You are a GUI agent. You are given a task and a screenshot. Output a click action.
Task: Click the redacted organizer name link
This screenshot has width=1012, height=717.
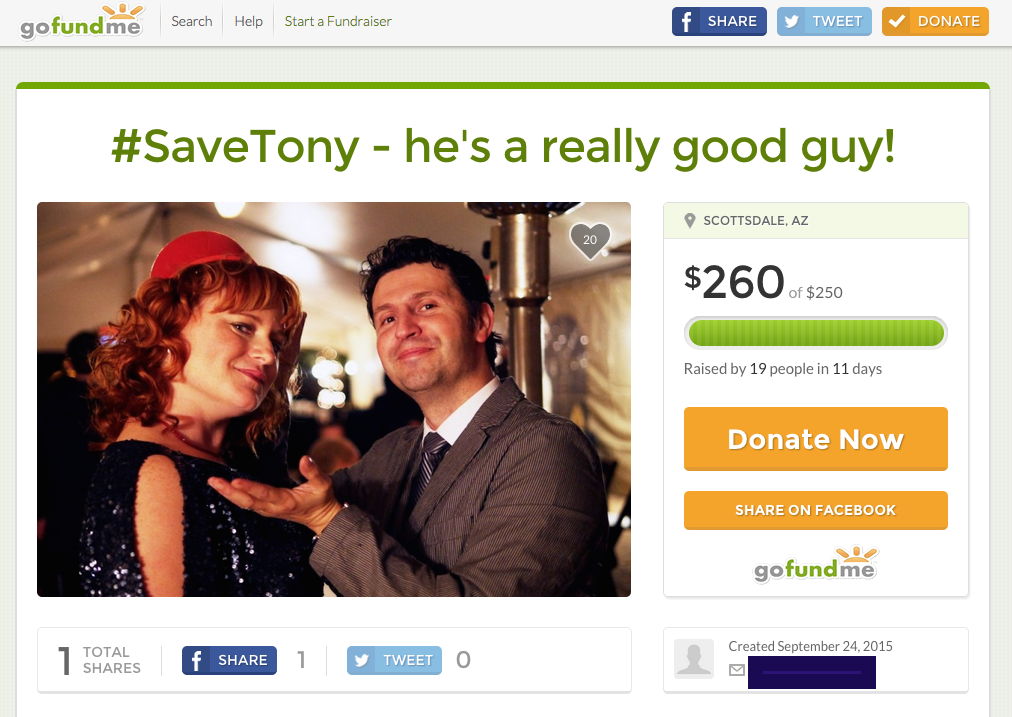coord(812,672)
